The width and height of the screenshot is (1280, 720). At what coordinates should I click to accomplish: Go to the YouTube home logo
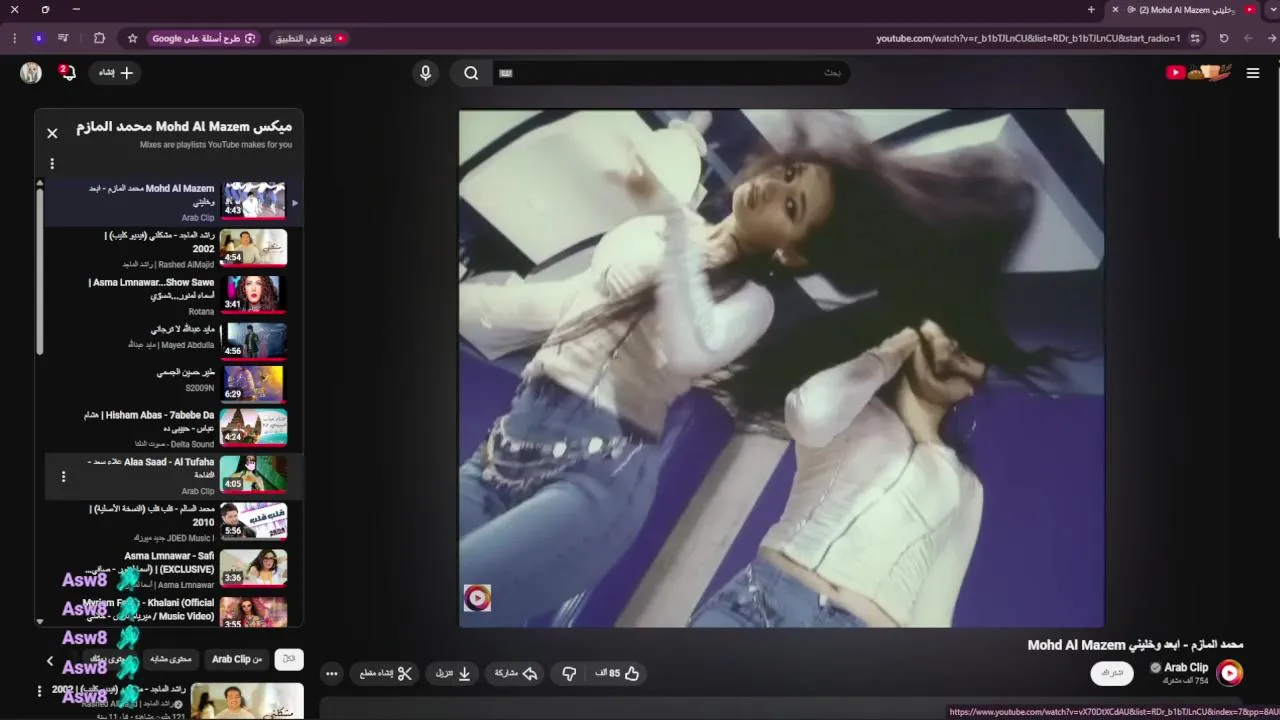pos(1198,72)
